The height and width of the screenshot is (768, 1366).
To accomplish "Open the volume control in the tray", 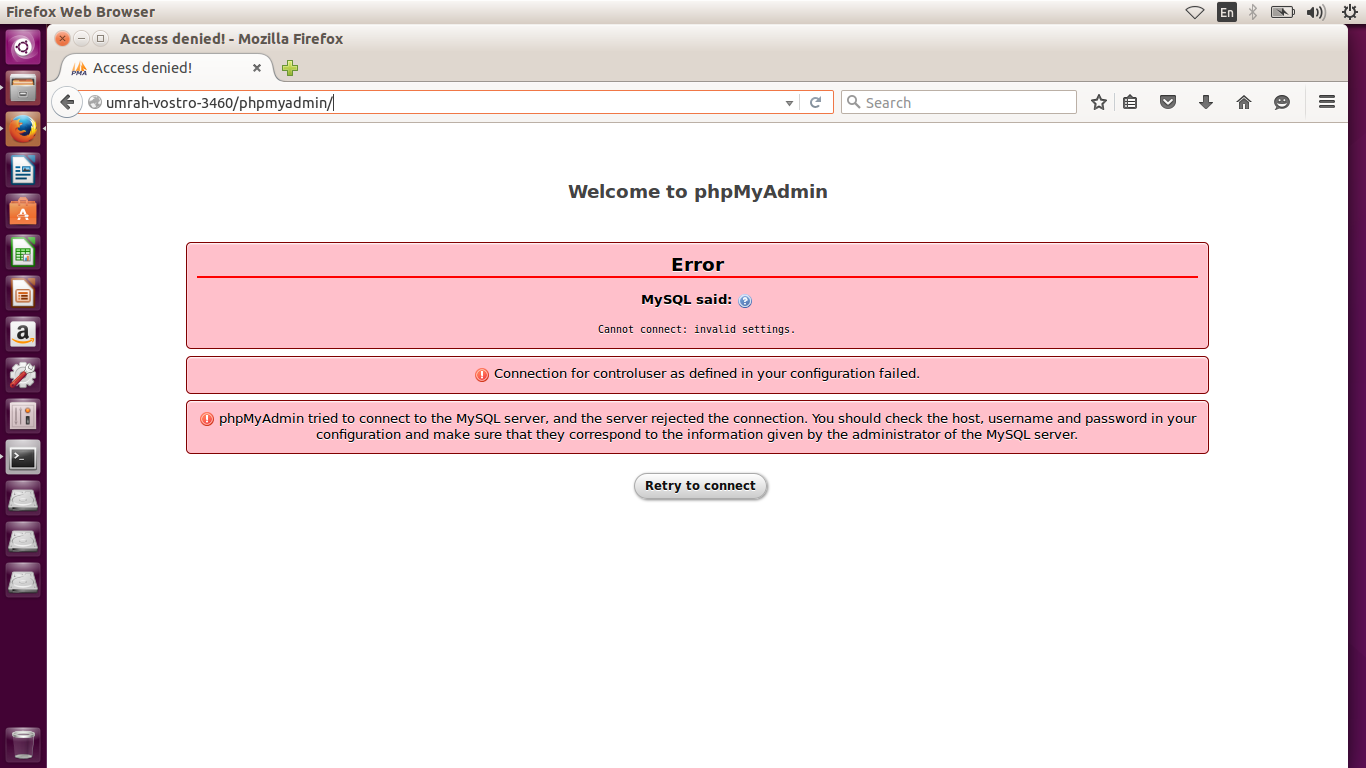I will [x=1316, y=11].
